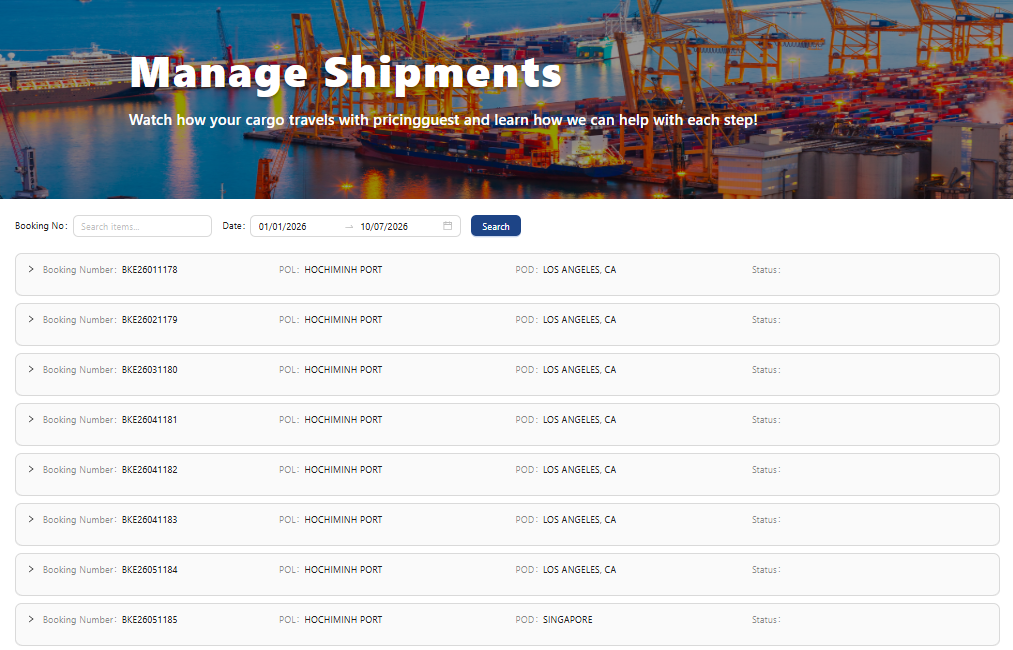Expand booking BKE26041182 row chevron

point(31,469)
